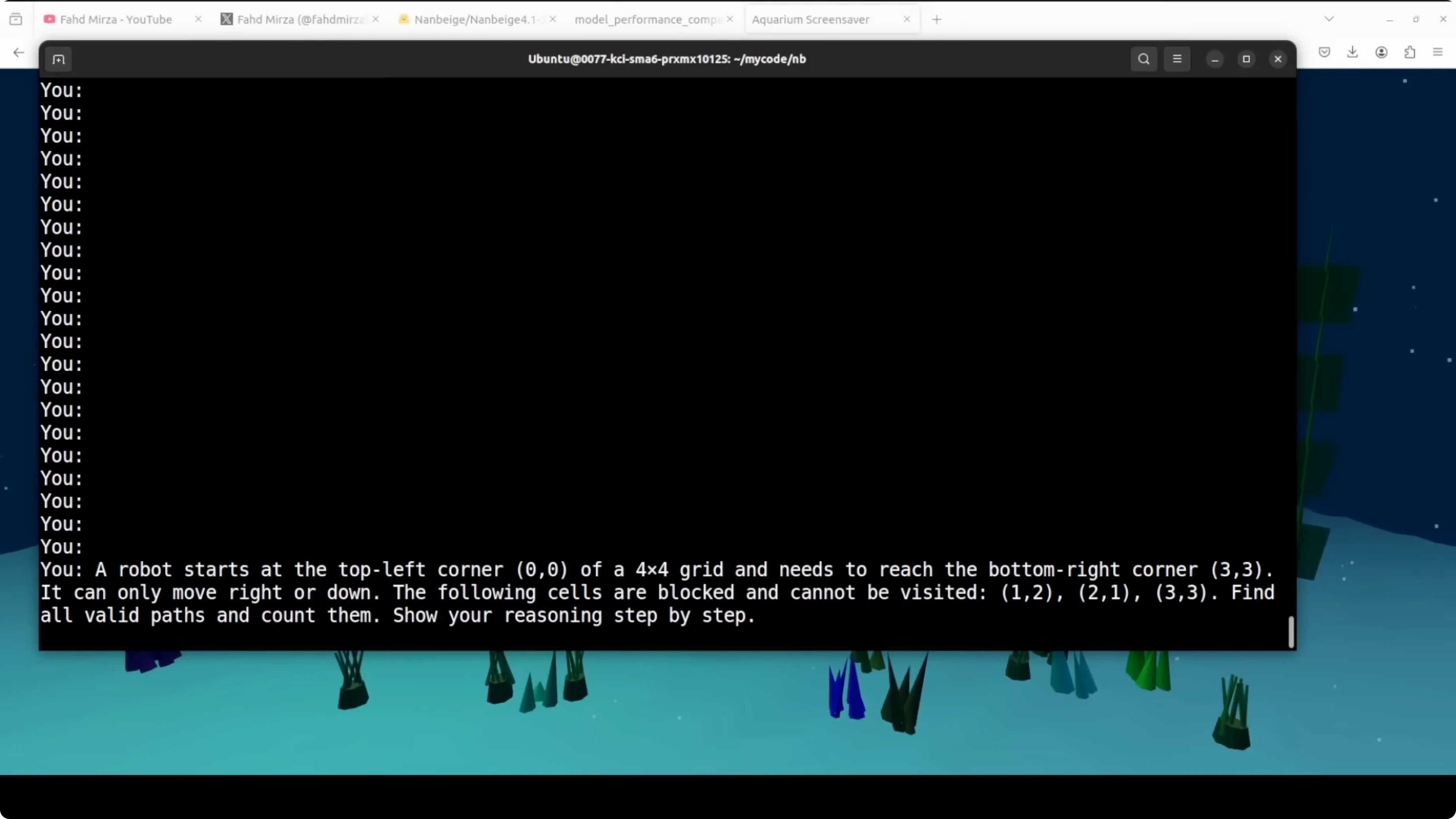Open the Firefox downloads icon
1456x819 pixels.
(x=1352, y=53)
